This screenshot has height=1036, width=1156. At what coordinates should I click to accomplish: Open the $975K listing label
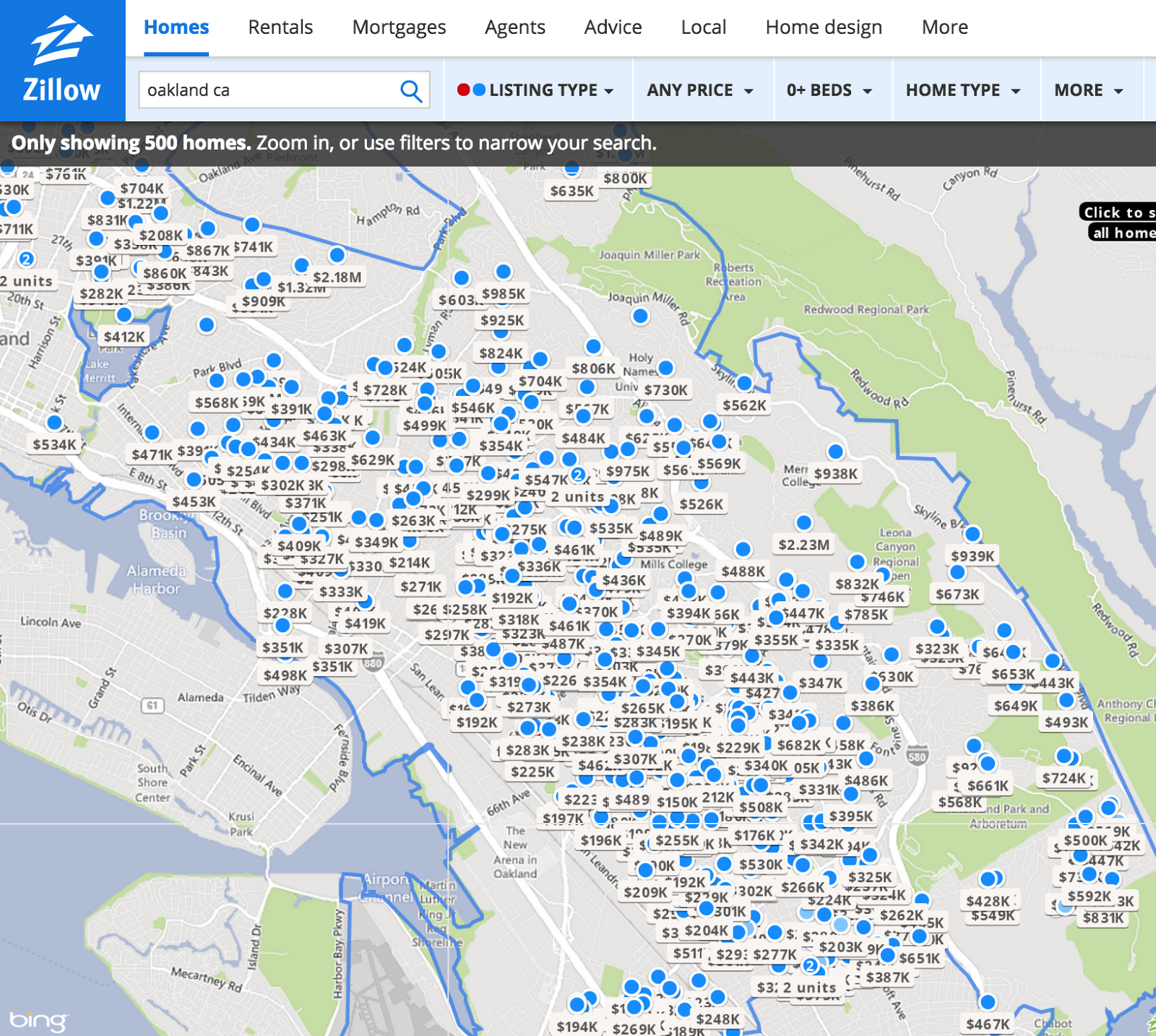pos(628,472)
